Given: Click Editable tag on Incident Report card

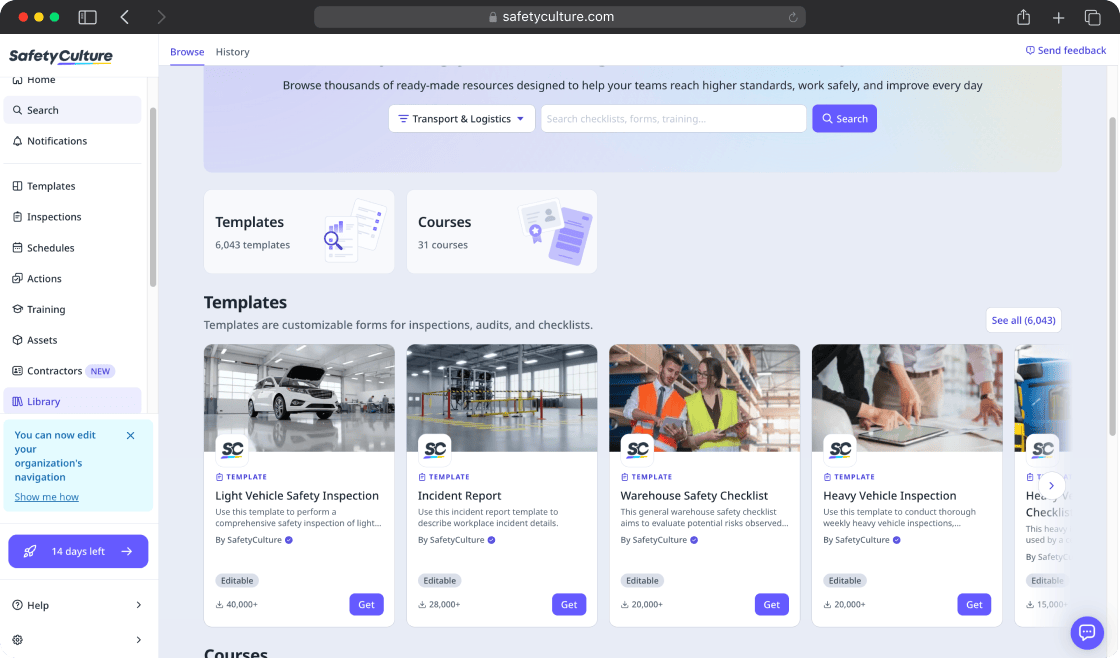Looking at the screenshot, I should click(439, 581).
